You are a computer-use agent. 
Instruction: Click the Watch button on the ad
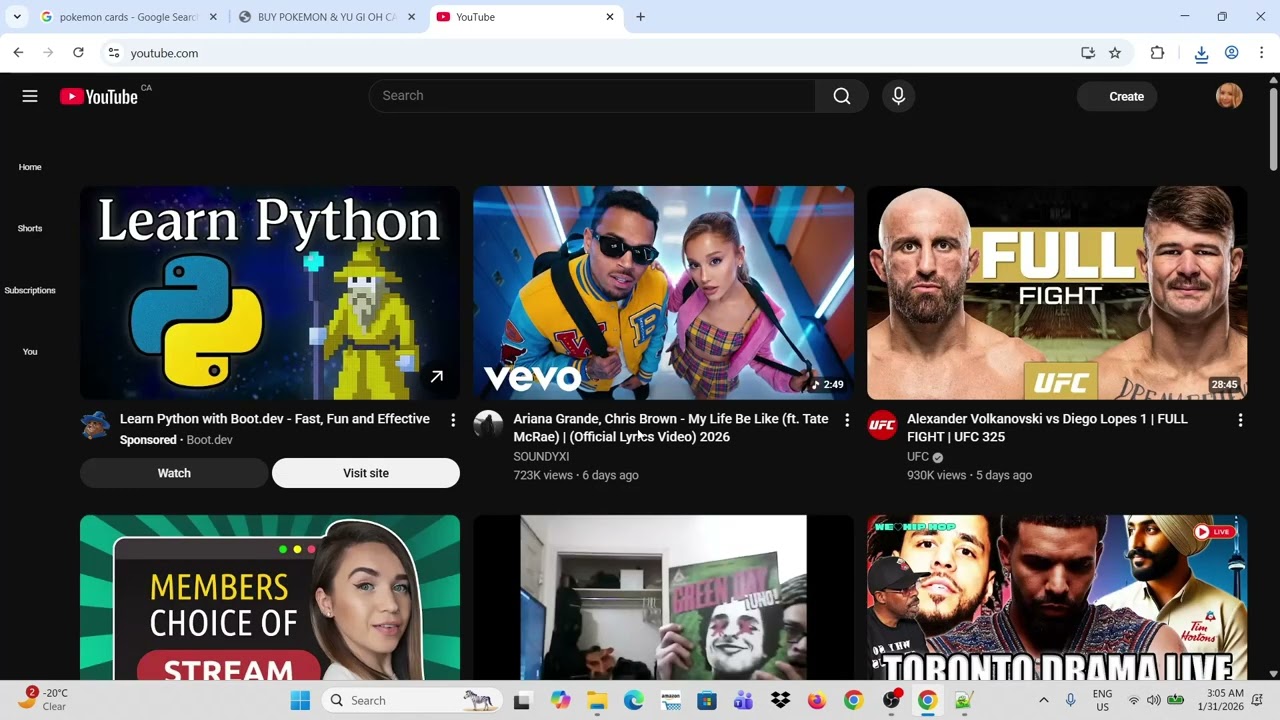coord(174,473)
